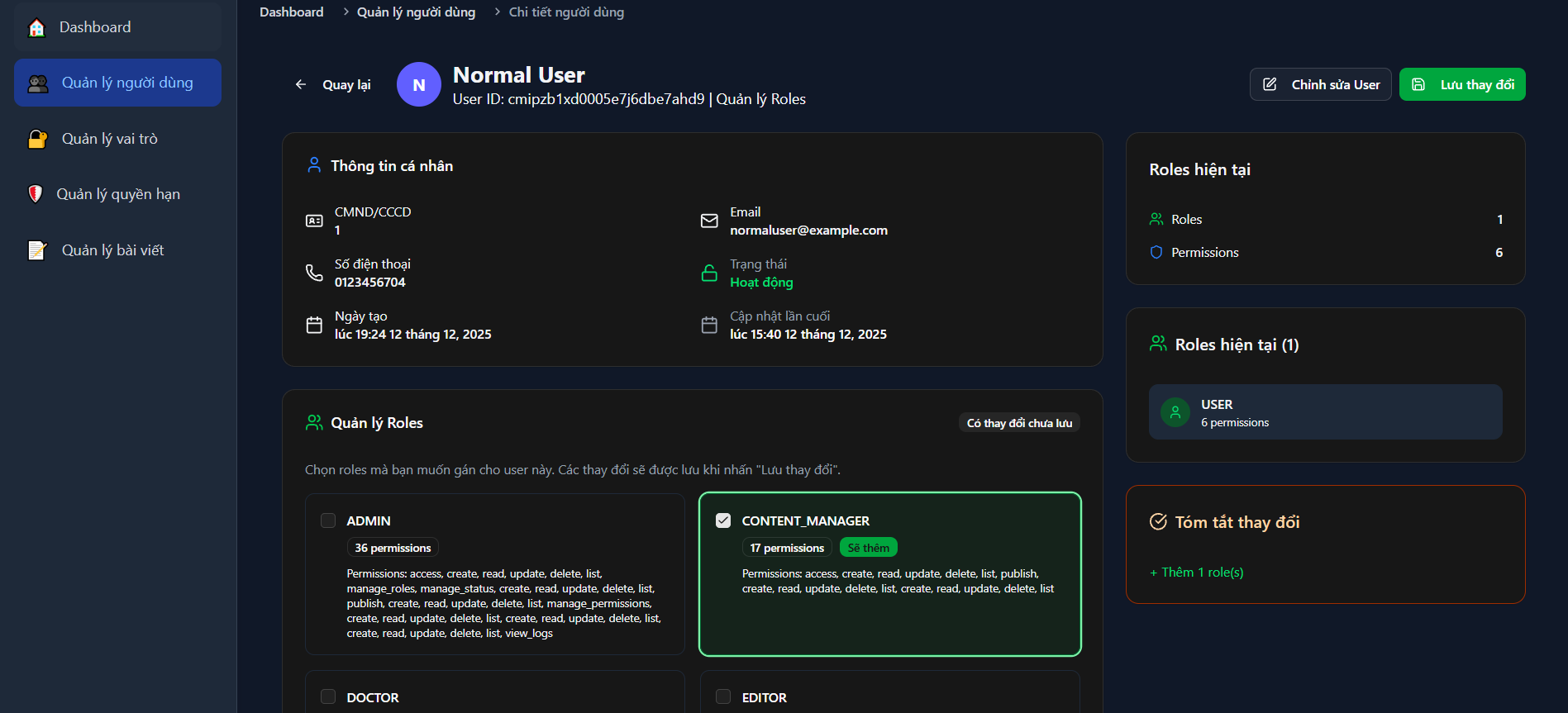Go to Quản lý người dùng breadcrumb

(x=416, y=12)
